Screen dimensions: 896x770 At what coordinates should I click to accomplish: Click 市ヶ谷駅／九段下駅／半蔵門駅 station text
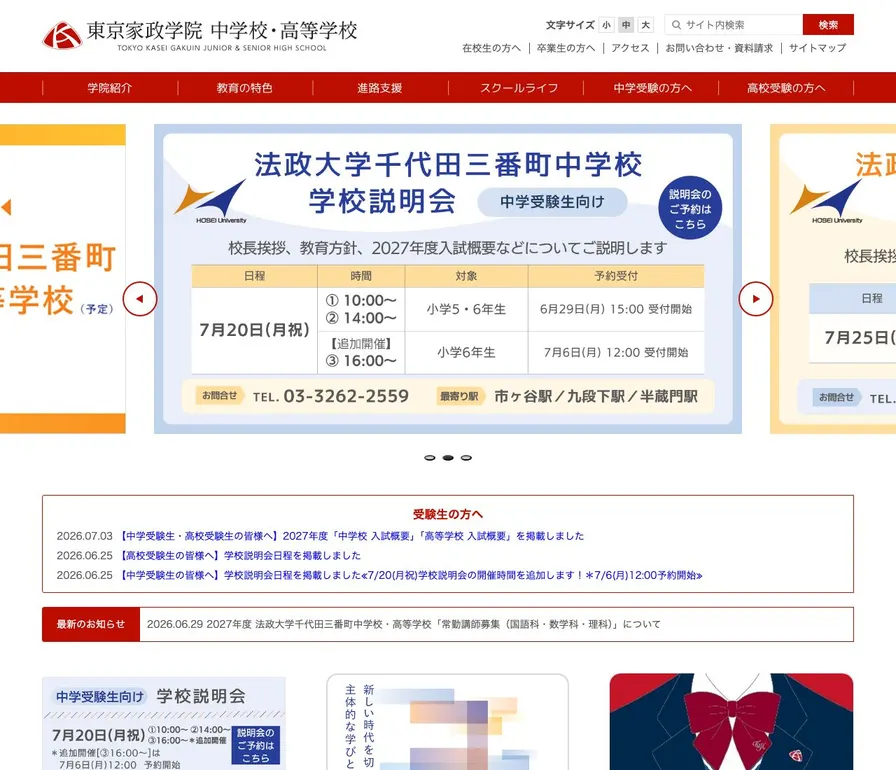click(x=596, y=396)
